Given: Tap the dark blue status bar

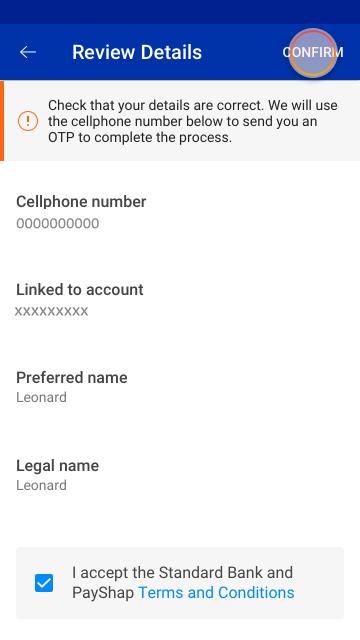Looking at the screenshot, I should tap(180, 12).
